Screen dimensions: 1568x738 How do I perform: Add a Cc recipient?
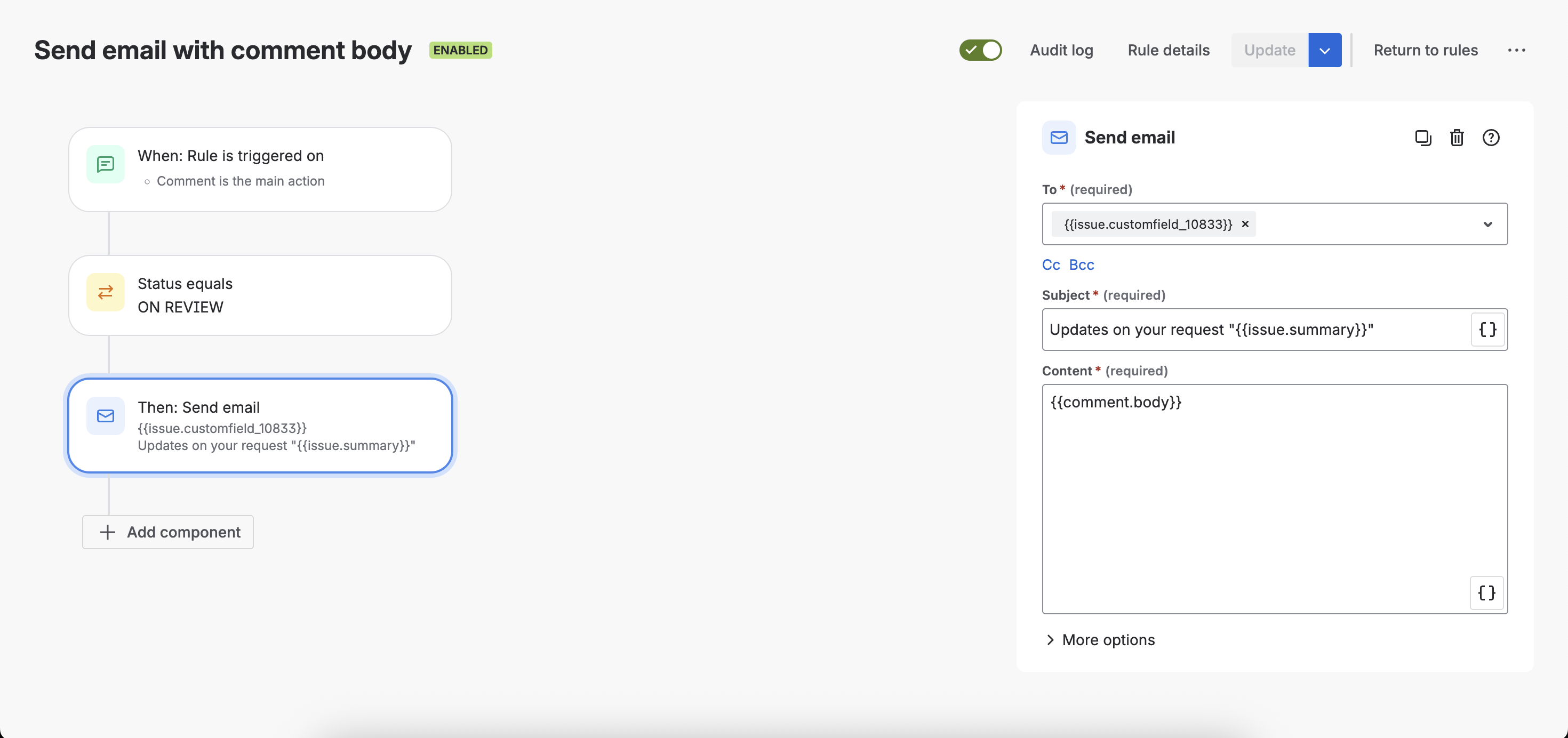(1051, 264)
